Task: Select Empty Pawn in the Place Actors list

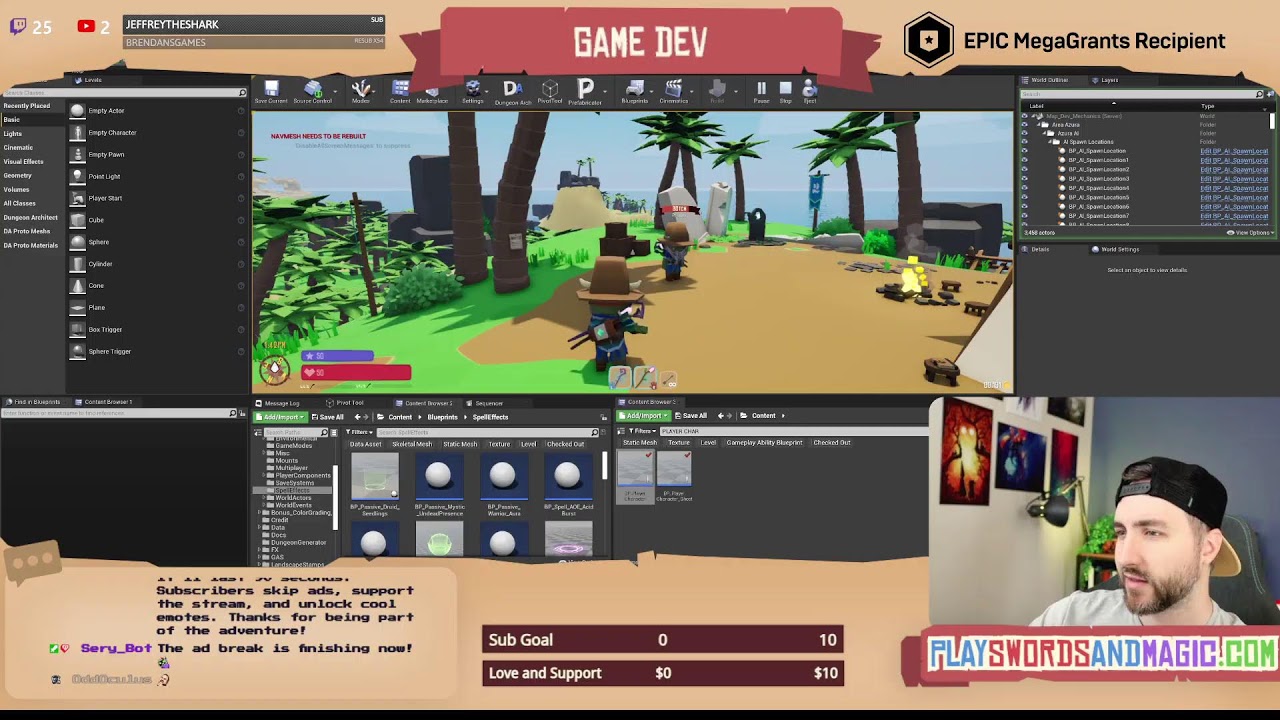Action: [x=157, y=155]
